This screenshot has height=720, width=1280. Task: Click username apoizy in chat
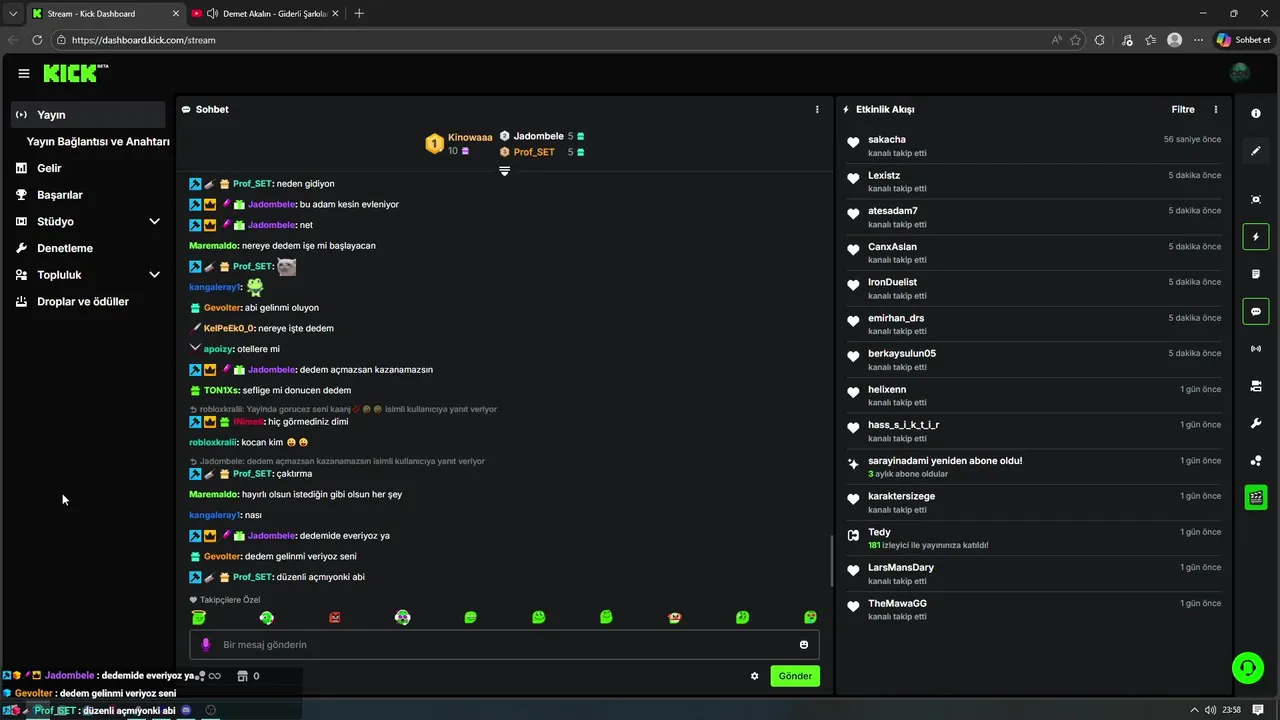click(218, 349)
